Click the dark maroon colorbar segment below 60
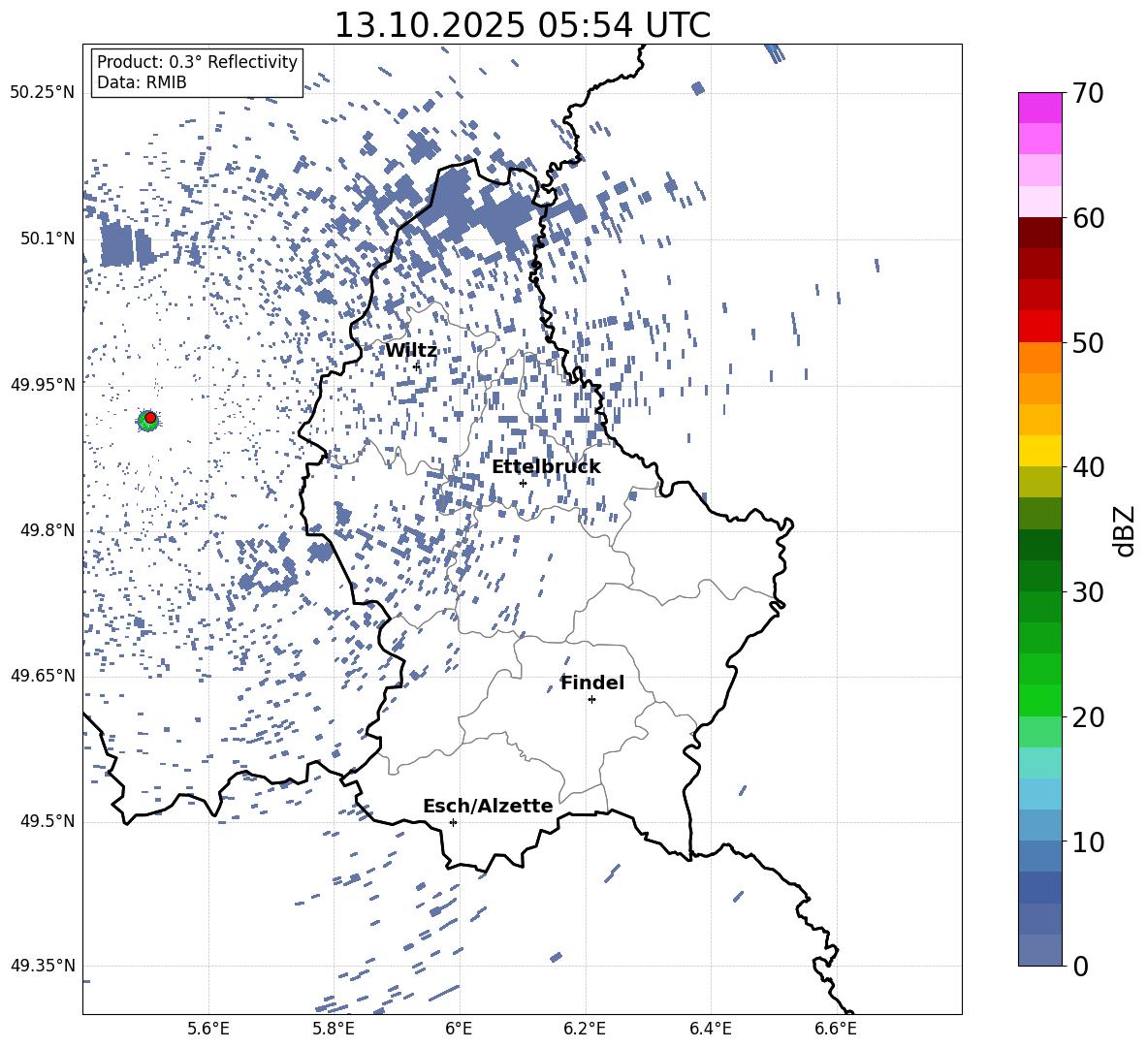The width and height of the screenshot is (1148, 1048). 1039,233
